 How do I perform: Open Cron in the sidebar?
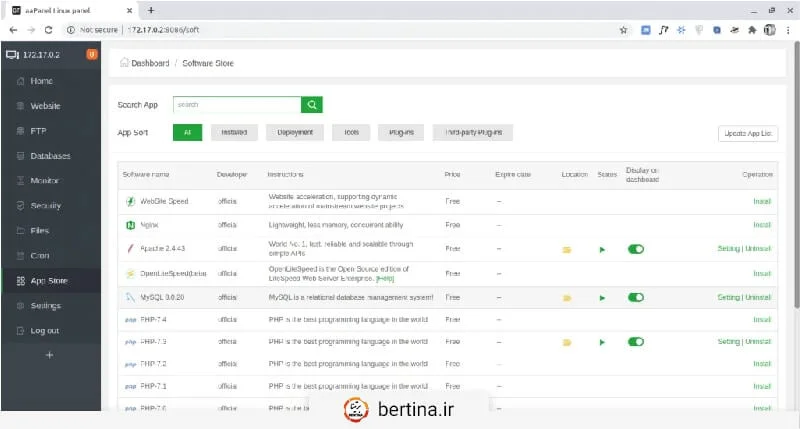(51, 256)
